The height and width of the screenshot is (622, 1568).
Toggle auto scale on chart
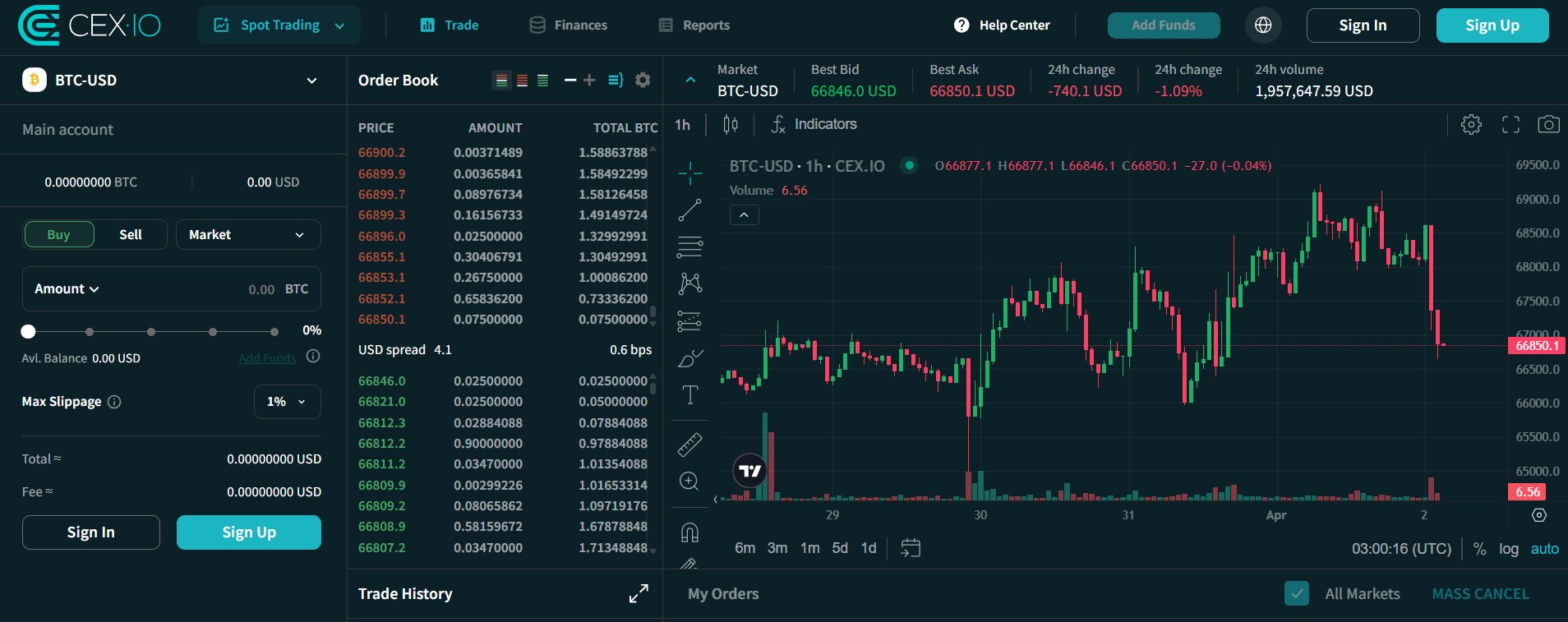coord(1545,549)
